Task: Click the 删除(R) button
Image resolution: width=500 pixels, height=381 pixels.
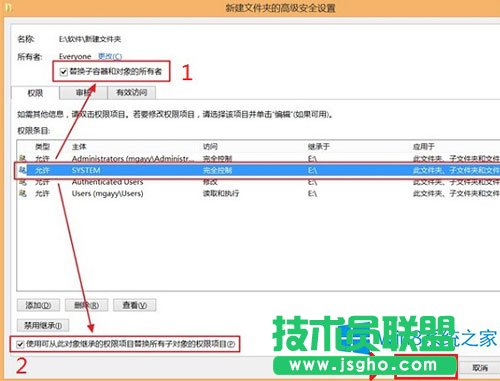Action: tap(86, 305)
